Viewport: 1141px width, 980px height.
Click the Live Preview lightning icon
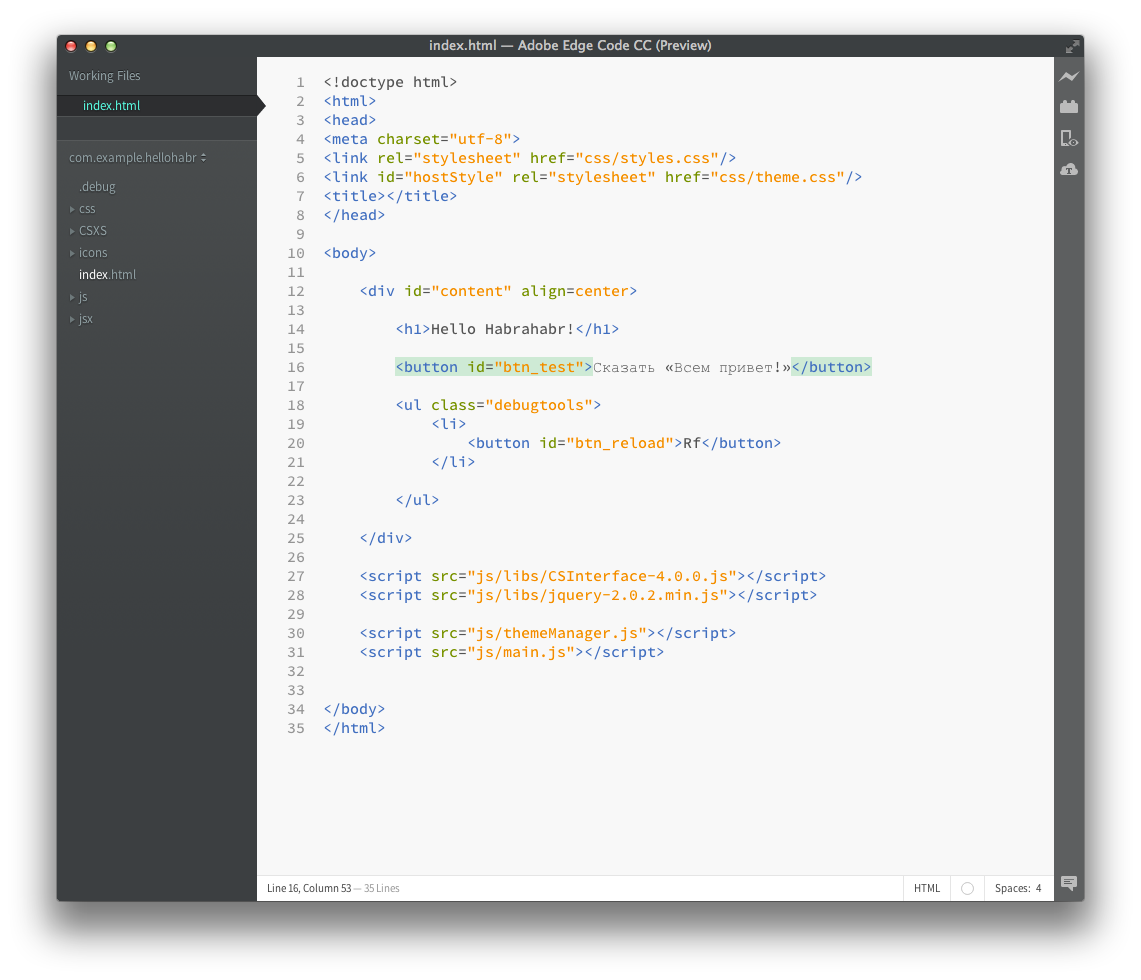click(1068, 76)
